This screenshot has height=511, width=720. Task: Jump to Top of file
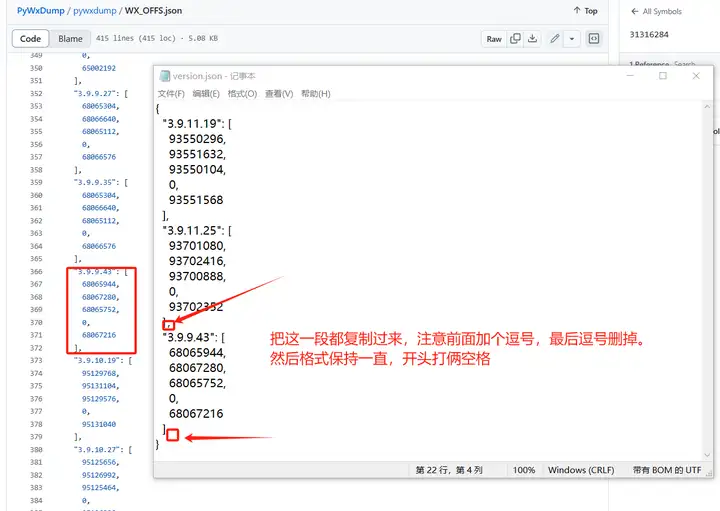(x=585, y=11)
